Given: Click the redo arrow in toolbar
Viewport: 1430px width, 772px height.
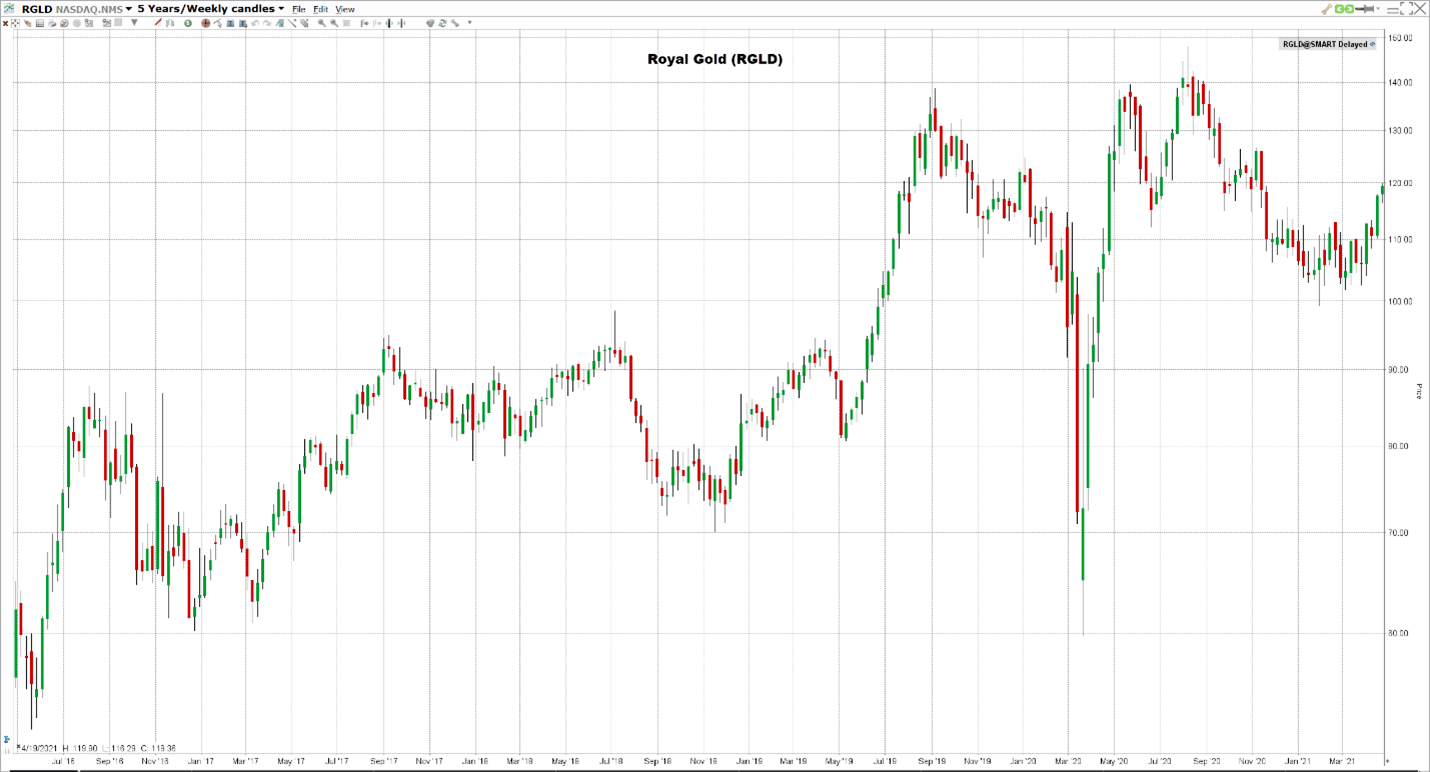Looking at the screenshot, I should pos(267,23).
